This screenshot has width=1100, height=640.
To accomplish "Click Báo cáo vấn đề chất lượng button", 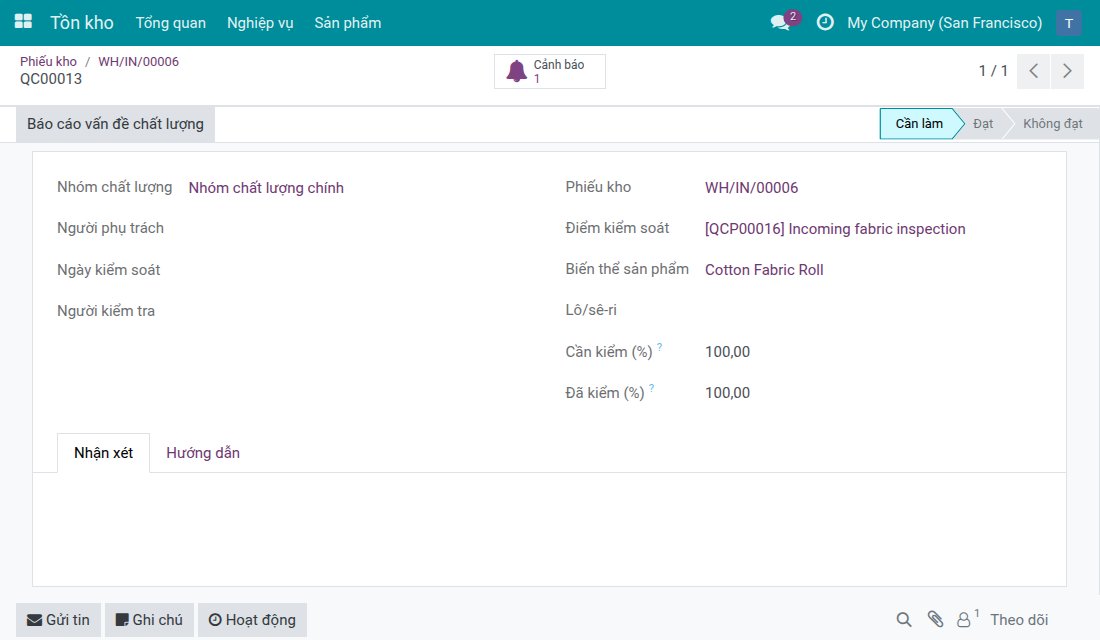I will (x=116, y=124).
